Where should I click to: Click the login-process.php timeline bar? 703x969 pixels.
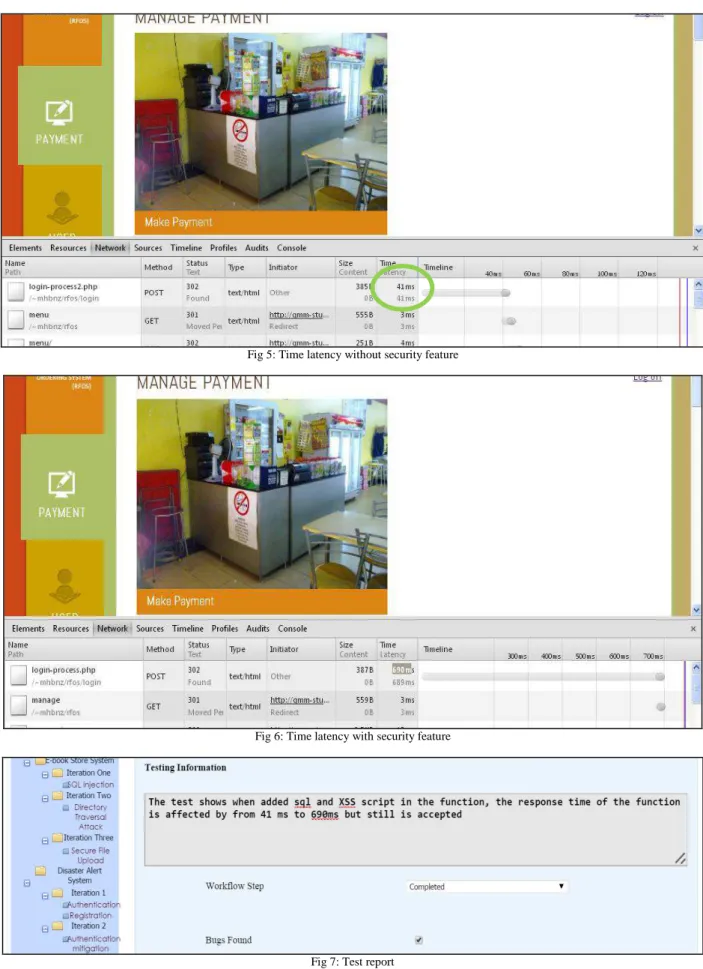coord(544,677)
